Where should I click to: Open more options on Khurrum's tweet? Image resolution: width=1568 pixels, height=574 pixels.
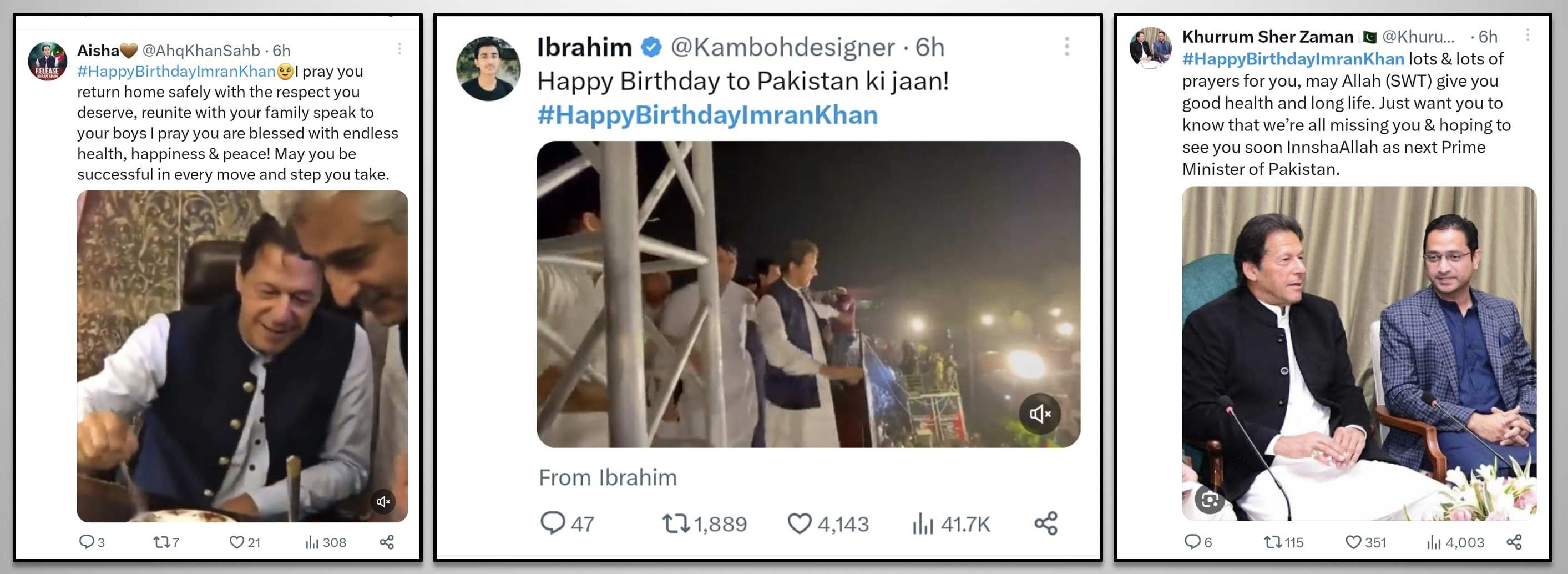coord(1527,36)
